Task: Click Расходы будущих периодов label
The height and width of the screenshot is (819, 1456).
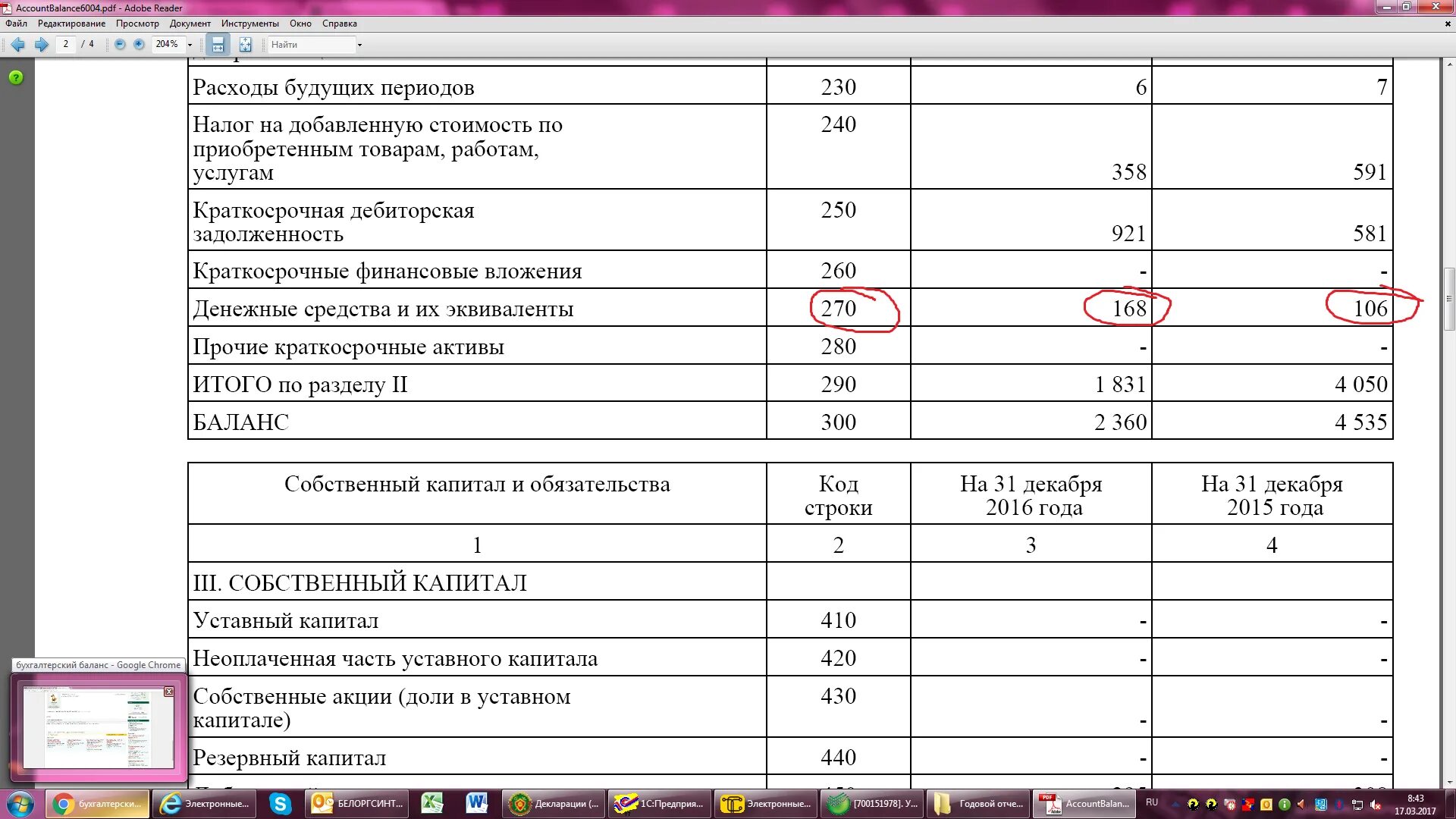Action: pyautogui.click(x=333, y=88)
